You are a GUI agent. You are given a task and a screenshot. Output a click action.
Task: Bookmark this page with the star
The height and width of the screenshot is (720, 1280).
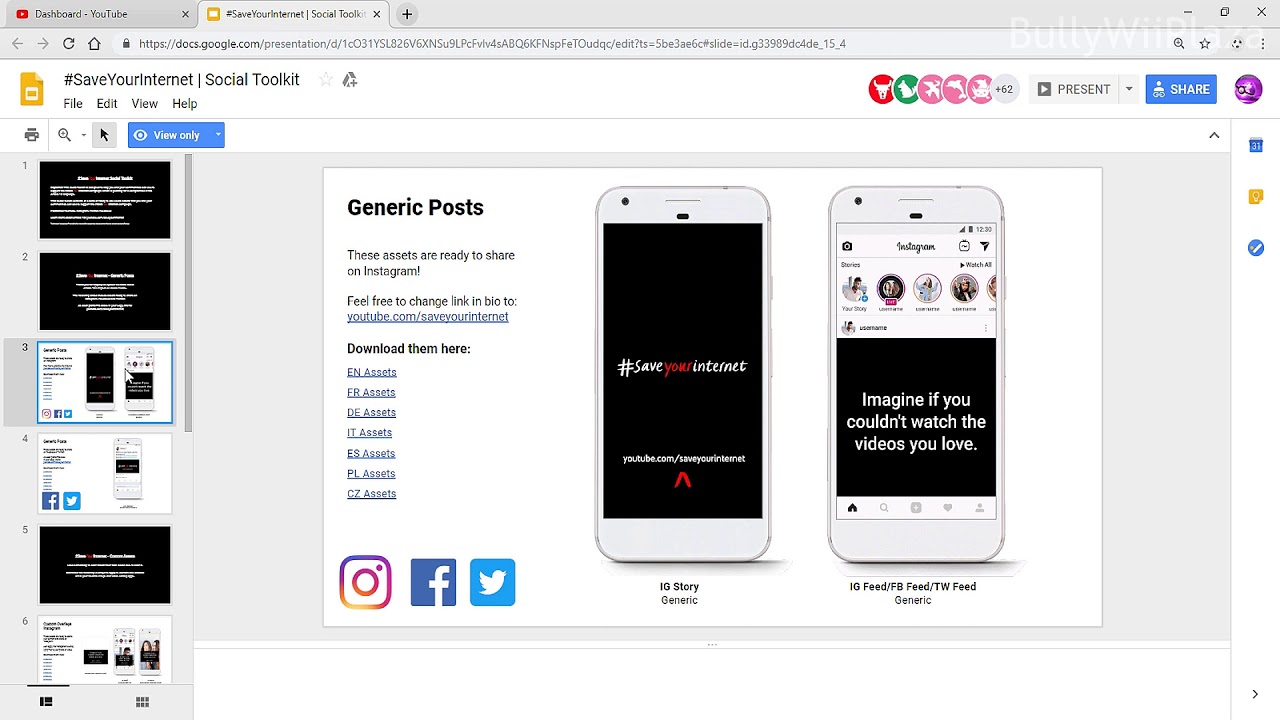click(x=1205, y=44)
